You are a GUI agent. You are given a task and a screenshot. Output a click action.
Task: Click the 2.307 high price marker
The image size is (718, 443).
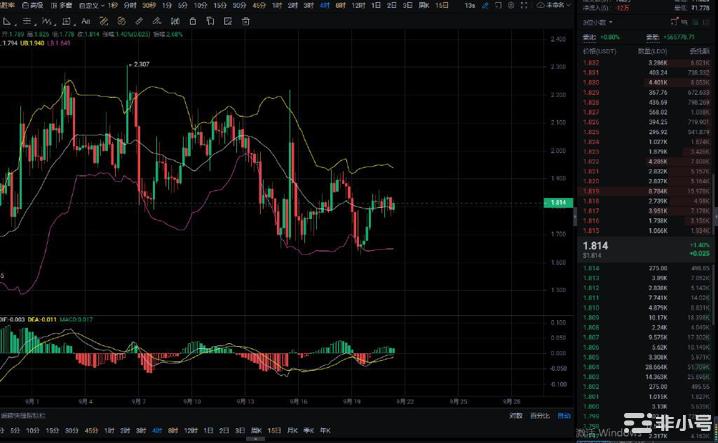(x=141, y=64)
